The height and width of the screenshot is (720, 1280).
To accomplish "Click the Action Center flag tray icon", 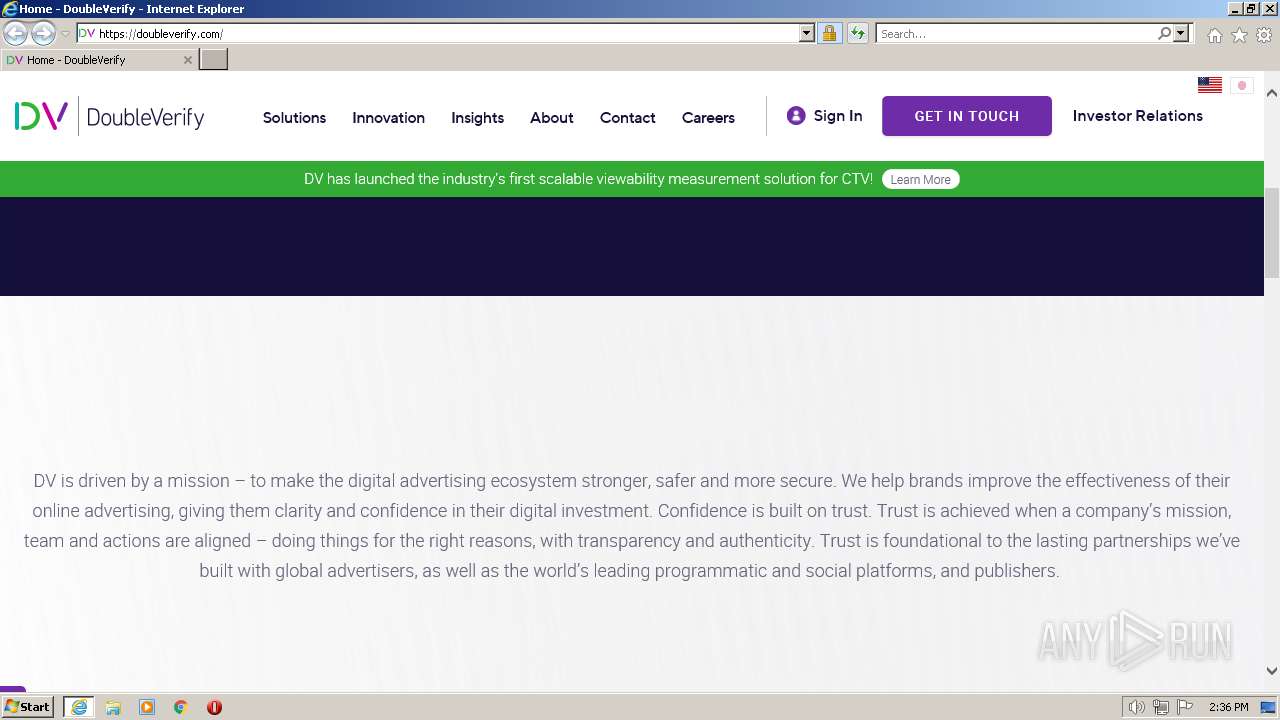I will (1185, 707).
